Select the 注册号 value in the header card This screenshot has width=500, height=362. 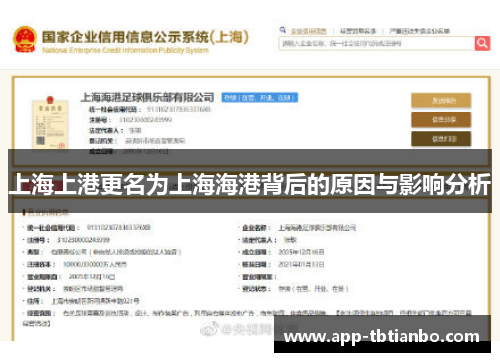pos(145,120)
